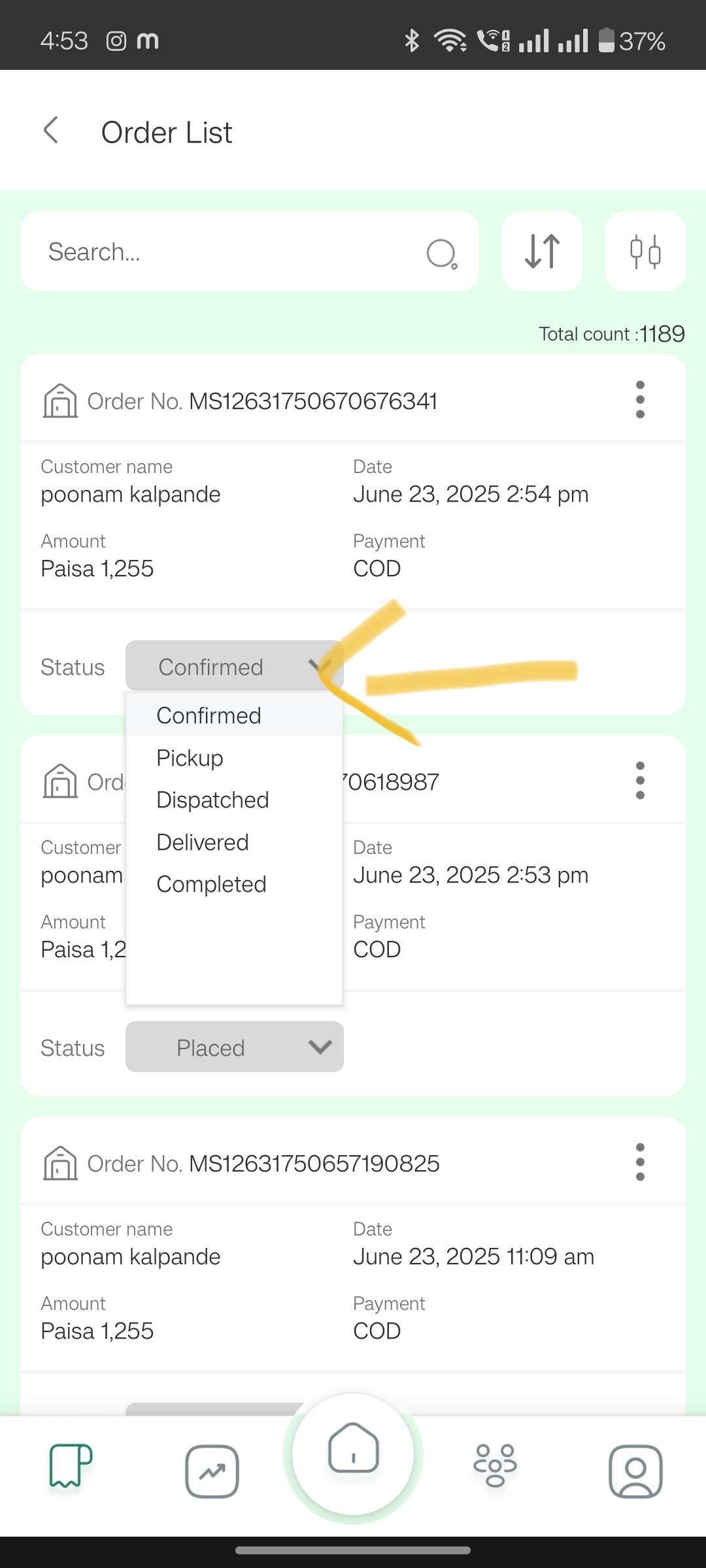Open the analytics chart tab icon
Screen dimensions: 706x1568
coord(212,1471)
